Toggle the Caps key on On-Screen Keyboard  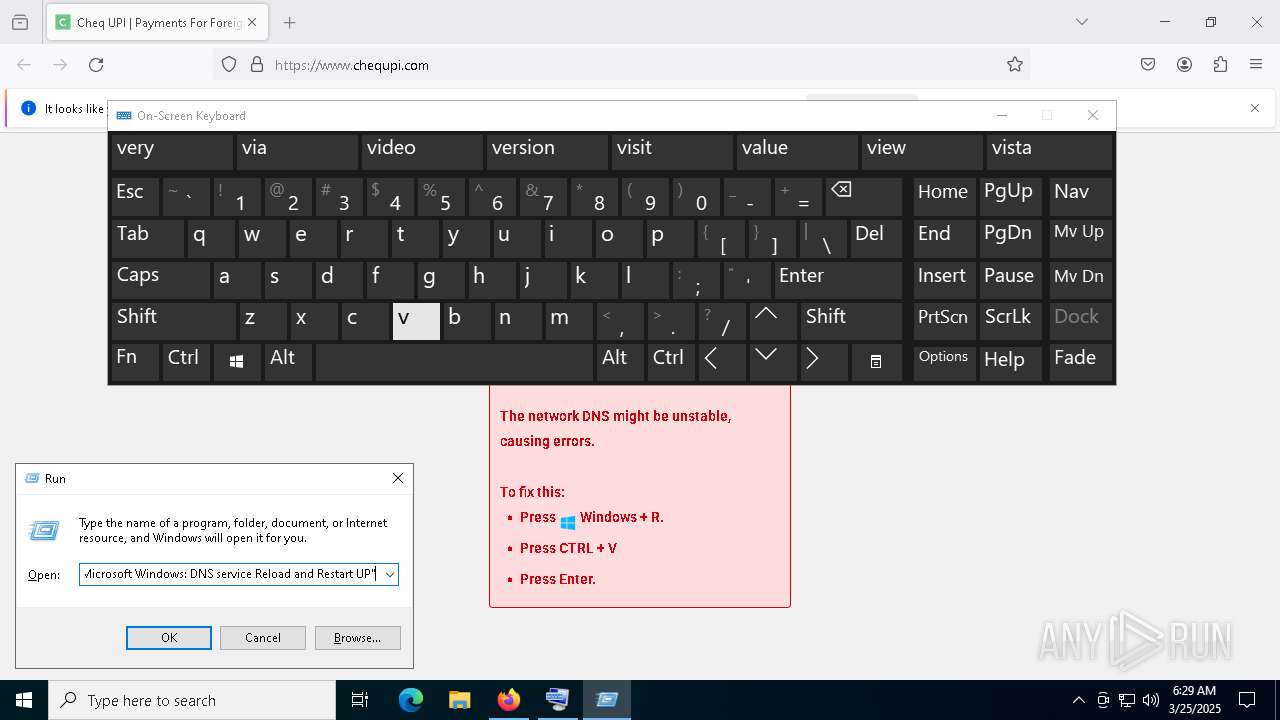point(160,279)
